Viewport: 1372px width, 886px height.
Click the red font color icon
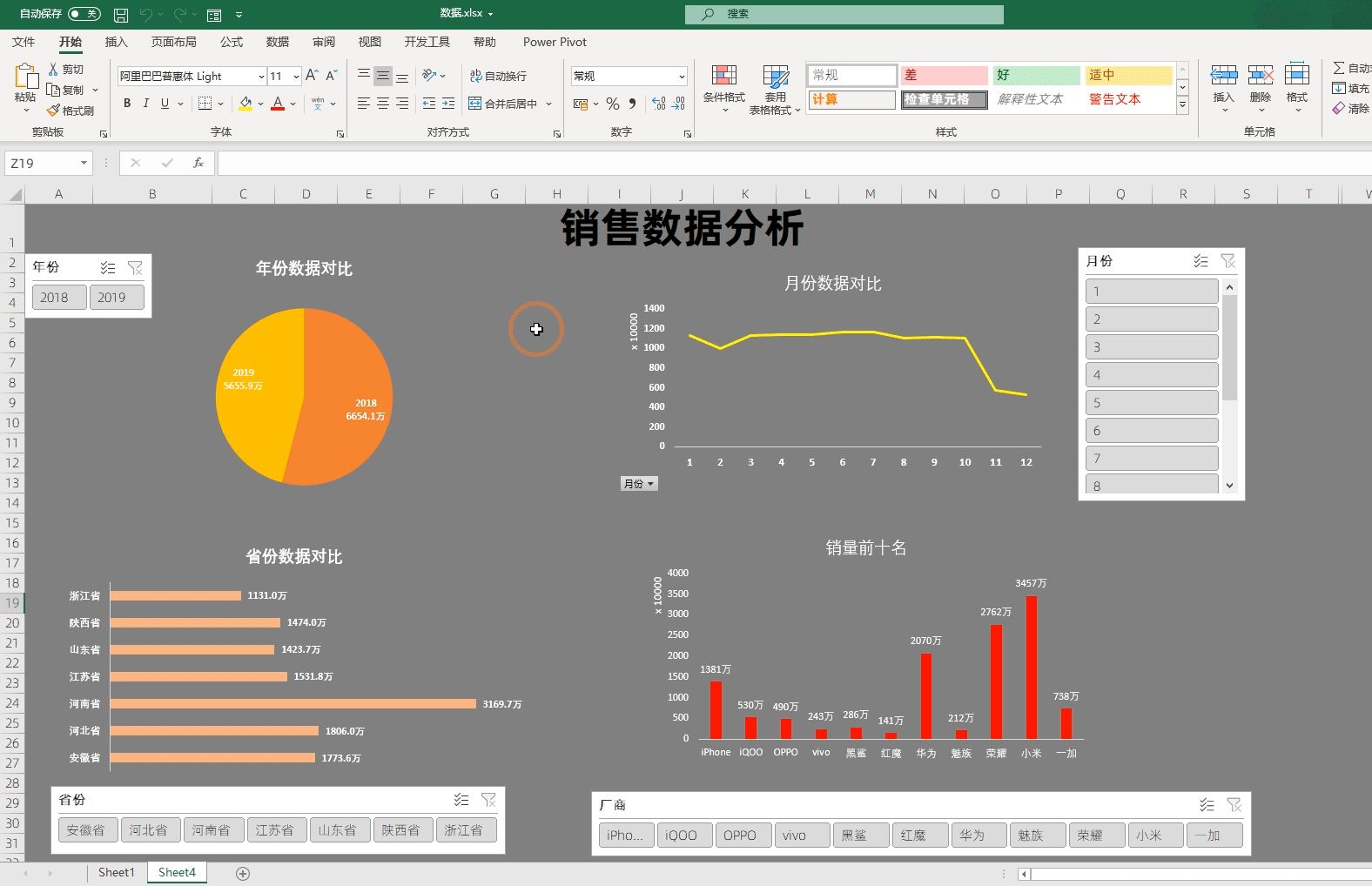point(278,104)
